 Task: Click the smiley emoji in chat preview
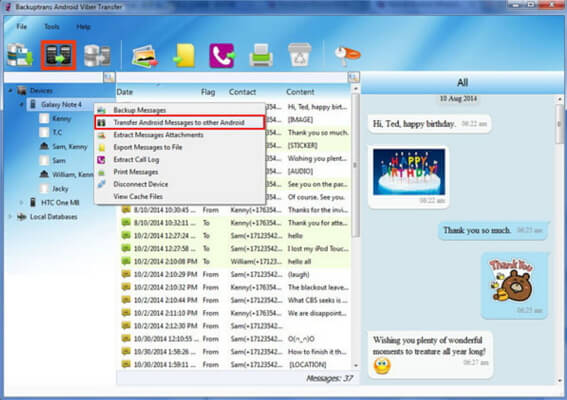pos(382,366)
